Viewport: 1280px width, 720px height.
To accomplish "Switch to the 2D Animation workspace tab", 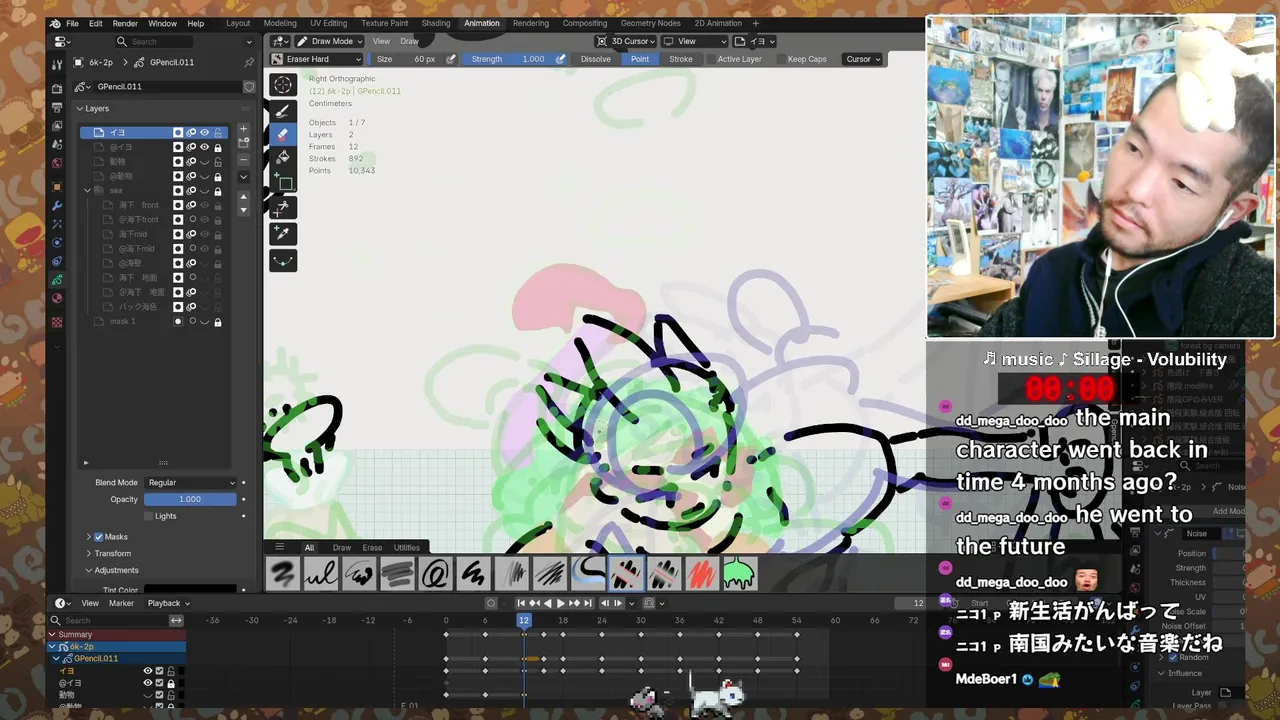I will pos(718,23).
